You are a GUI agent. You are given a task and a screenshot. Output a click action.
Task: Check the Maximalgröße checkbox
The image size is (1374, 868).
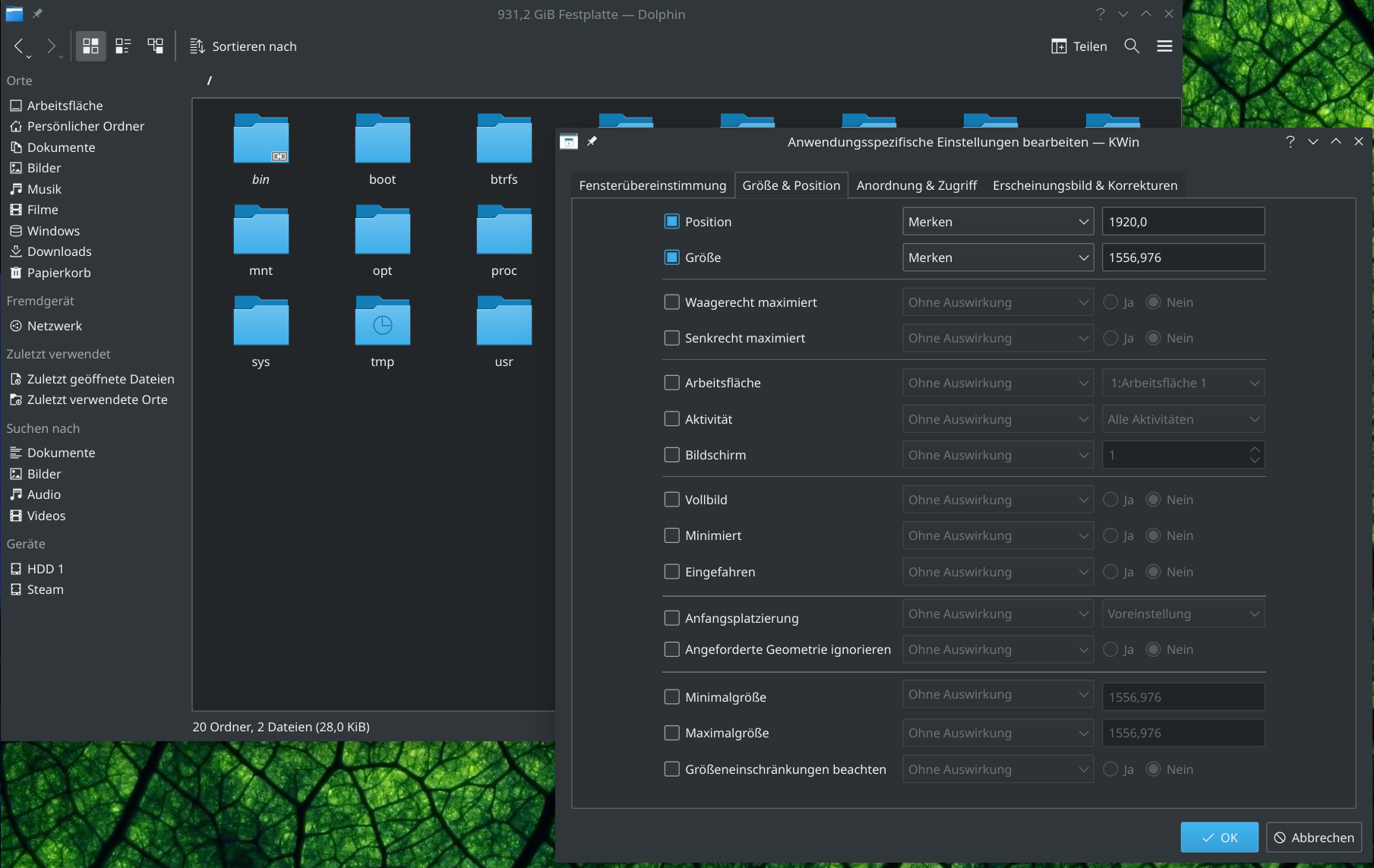point(671,733)
